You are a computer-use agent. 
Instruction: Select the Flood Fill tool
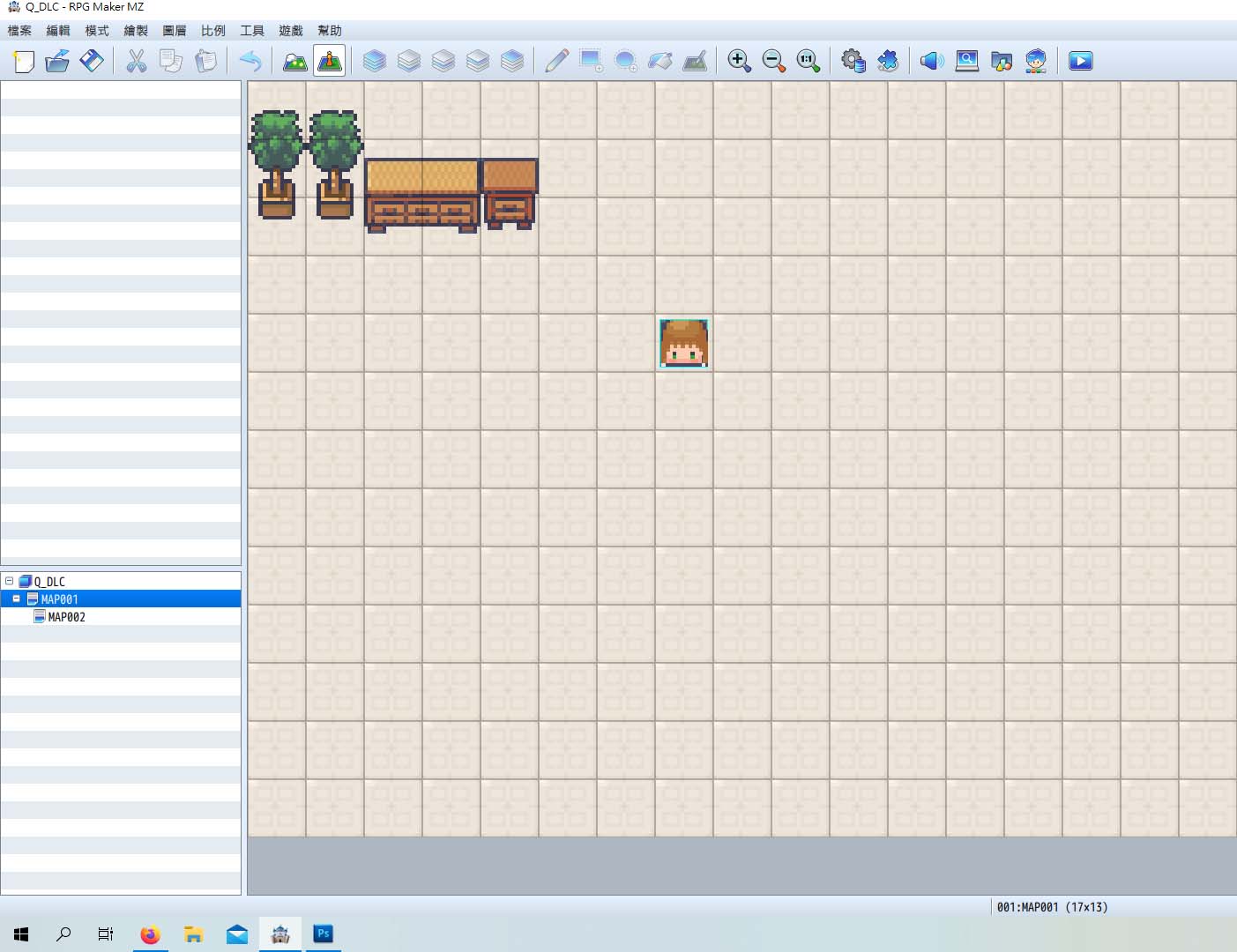tap(659, 61)
